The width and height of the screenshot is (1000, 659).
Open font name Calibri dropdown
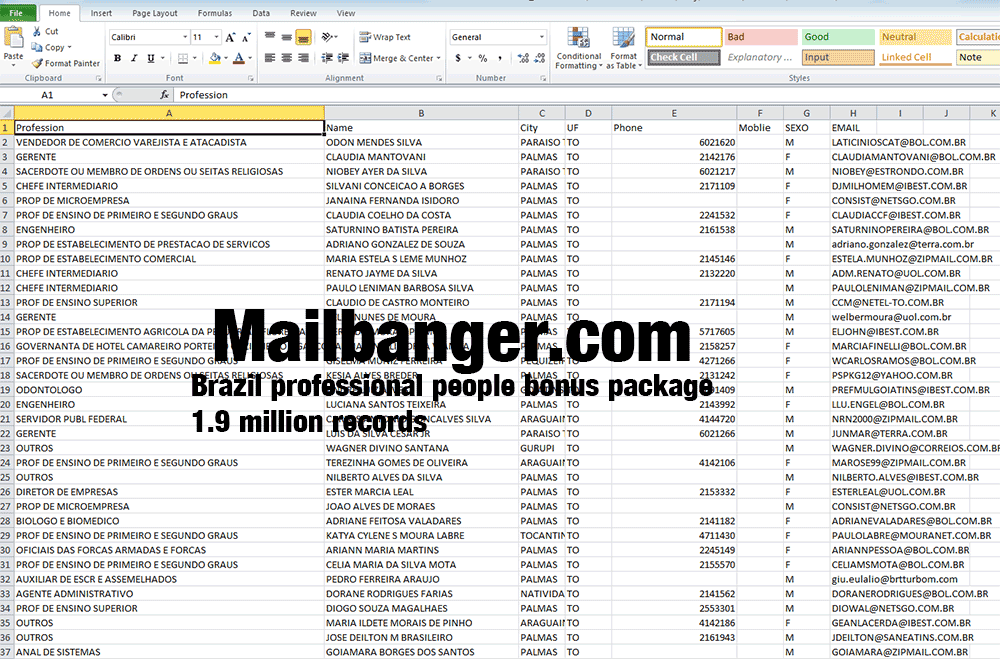point(185,37)
